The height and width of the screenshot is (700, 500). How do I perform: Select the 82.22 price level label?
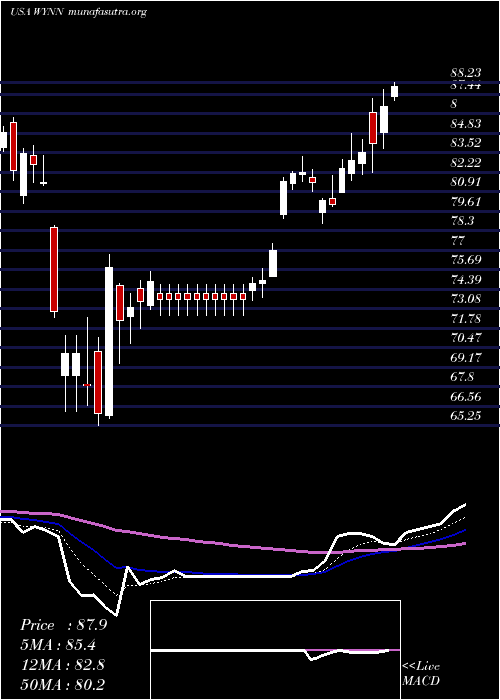click(465, 163)
